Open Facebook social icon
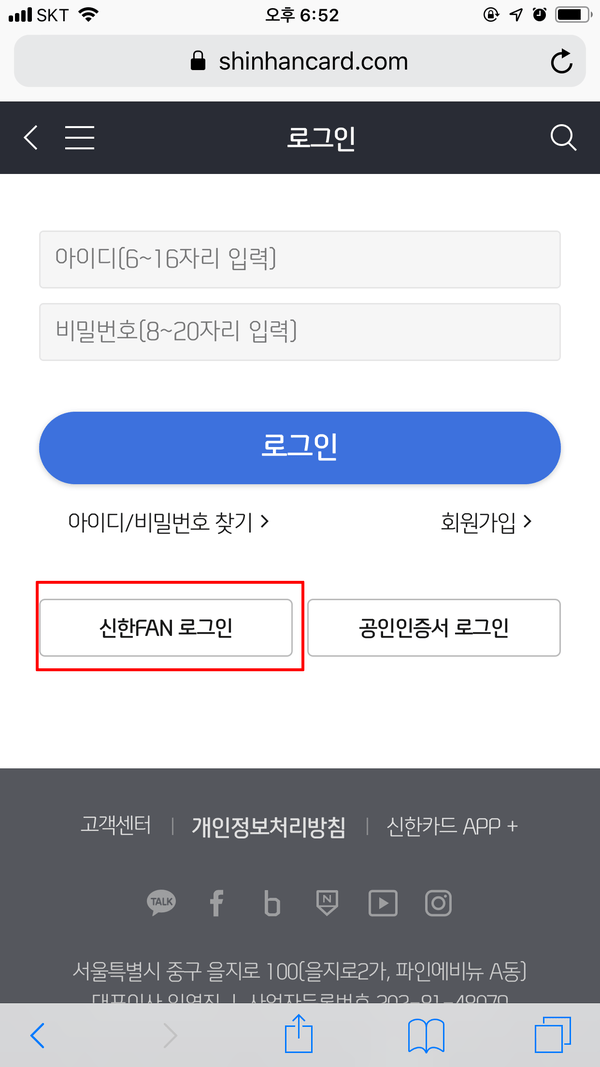 tap(216, 903)
